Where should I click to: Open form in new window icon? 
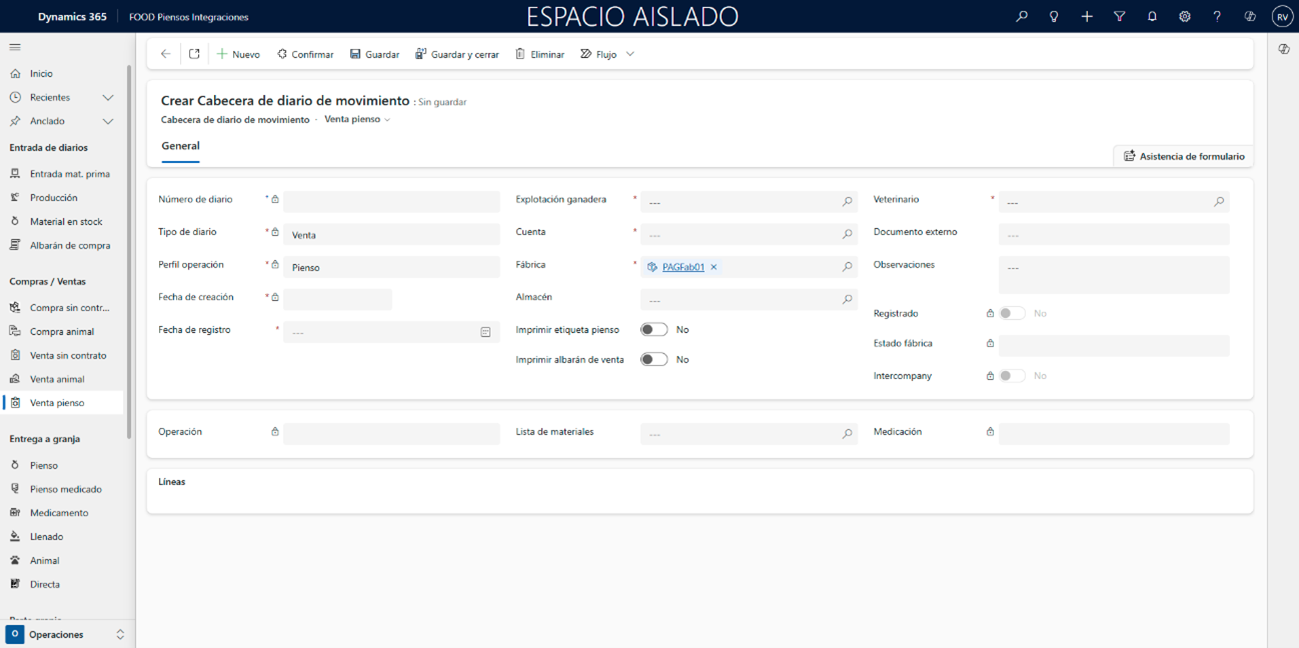pos(194,54)
